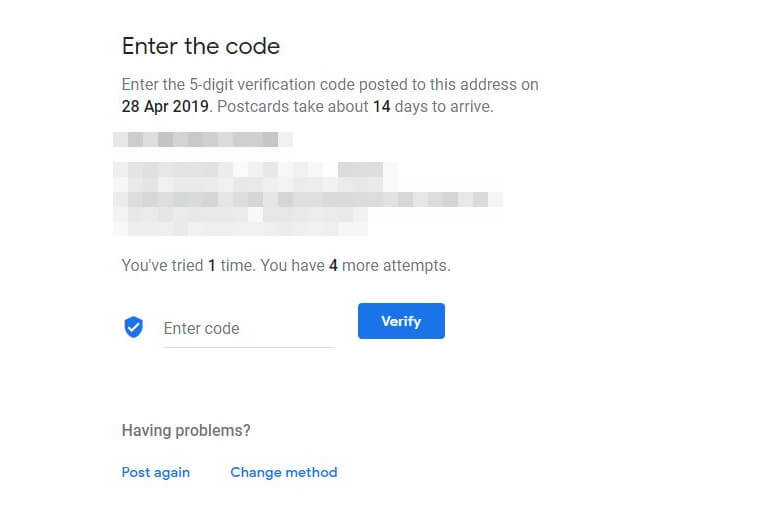This screenshot has height=510, width=758.
Task: Click the "Having problems?" label
Action: [186, 430]
